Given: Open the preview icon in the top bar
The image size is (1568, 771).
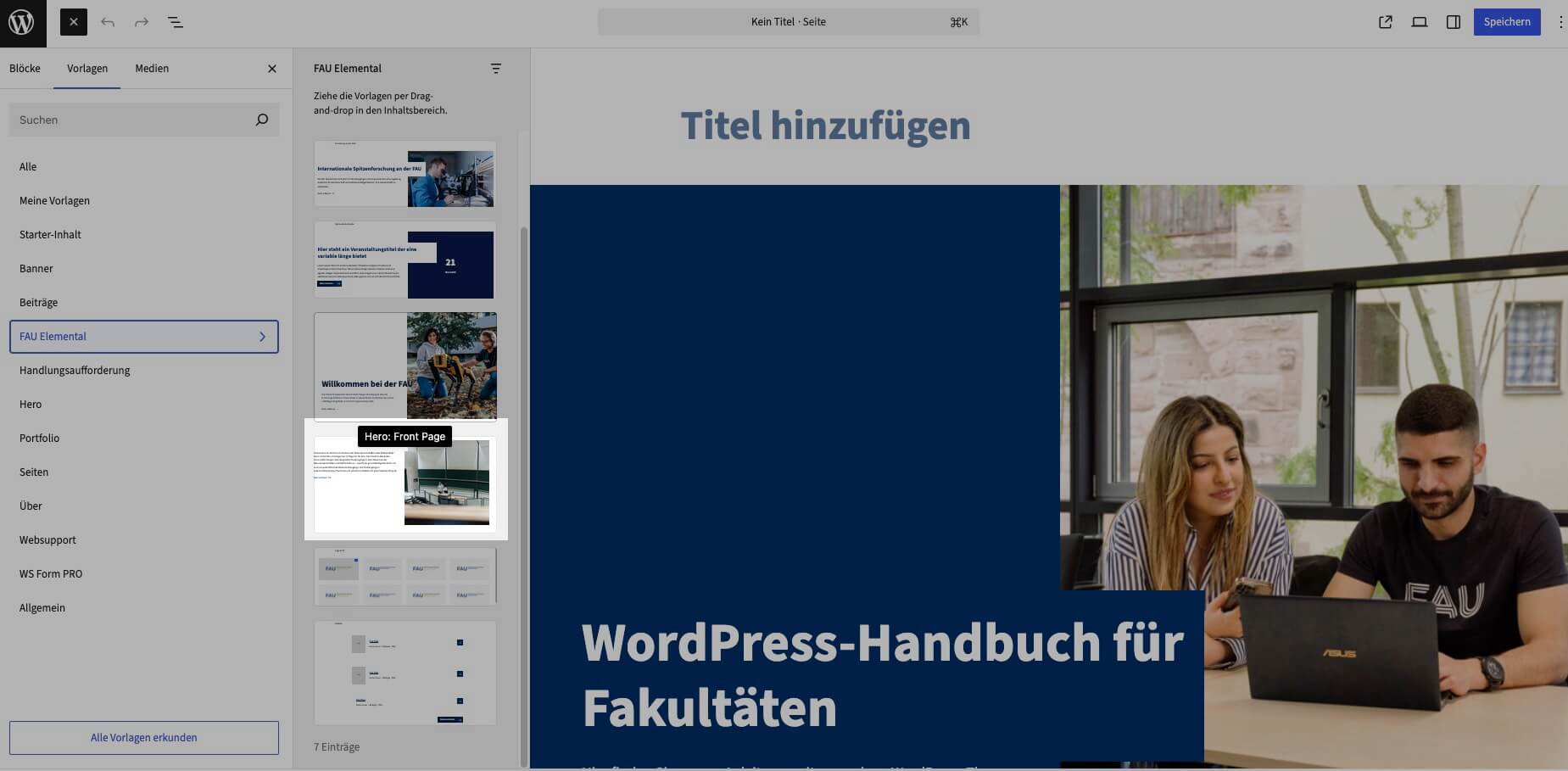Looking at the screenshot, I should [1419, 22].
